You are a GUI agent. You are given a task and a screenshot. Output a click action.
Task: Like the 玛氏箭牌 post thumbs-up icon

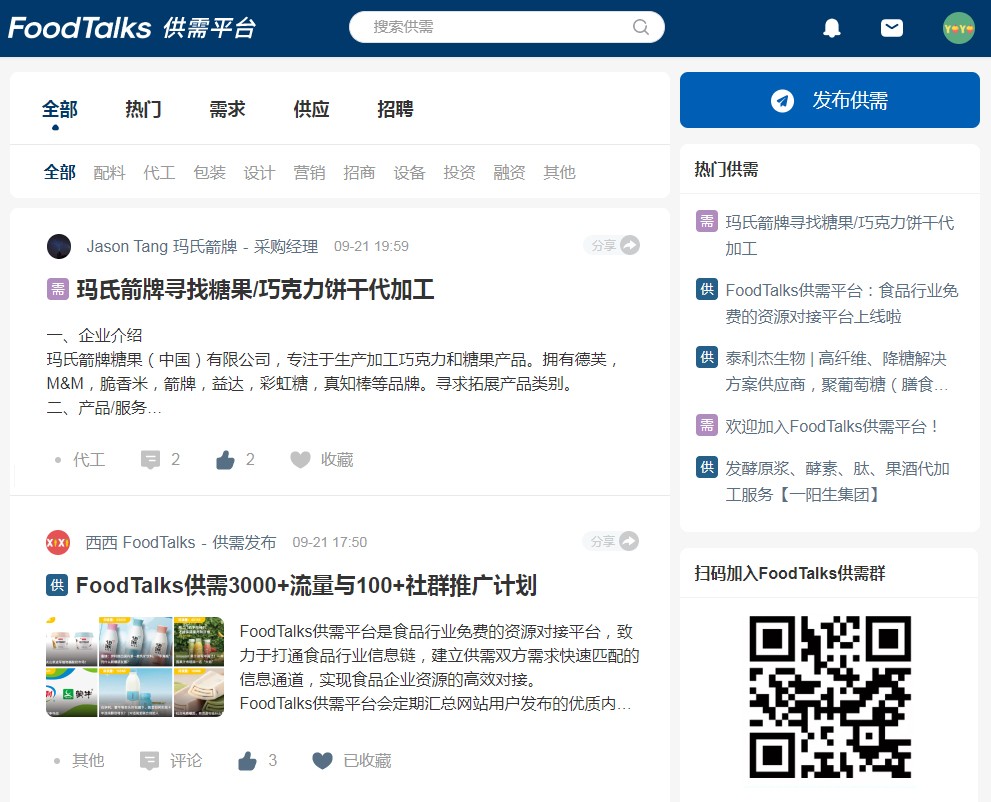pos(226,459)
